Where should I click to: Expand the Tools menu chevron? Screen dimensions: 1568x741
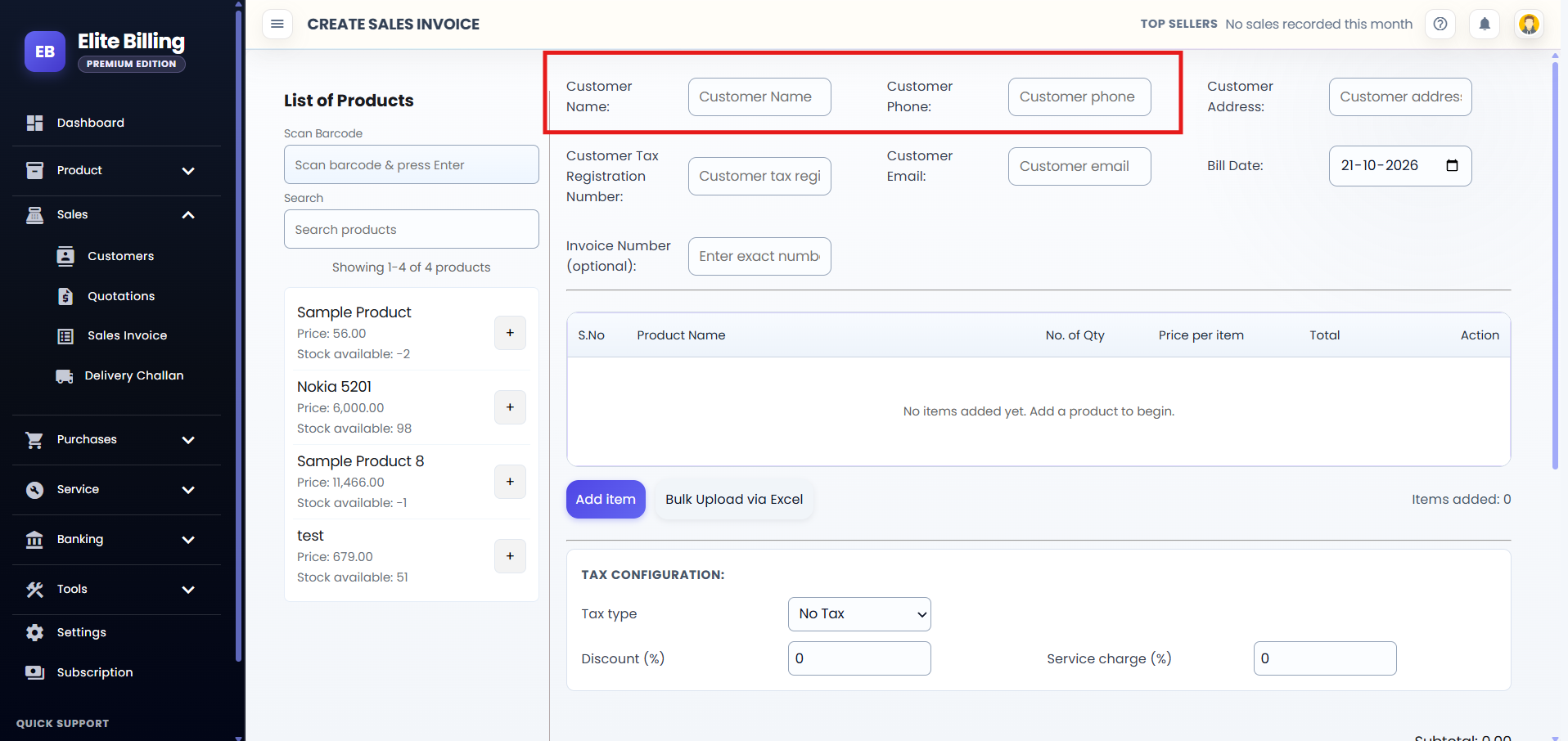pyautogui.click(x=188, y=589)
